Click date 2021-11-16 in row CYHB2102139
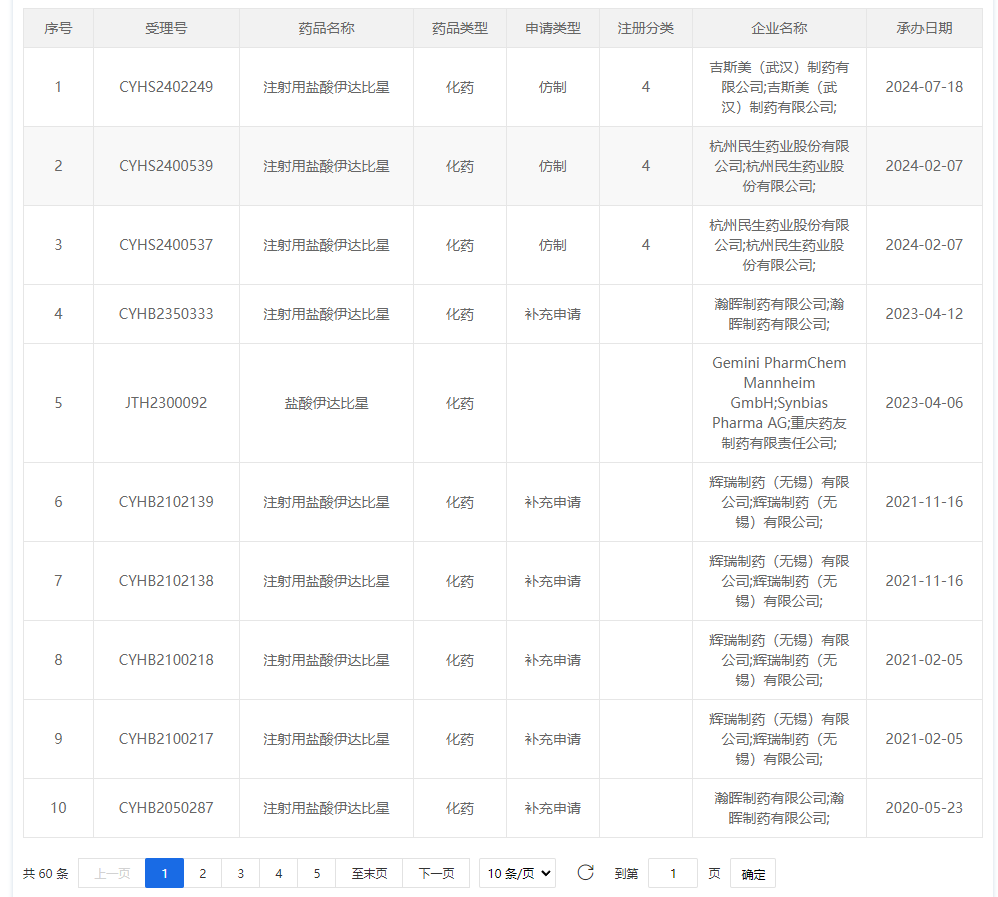This screenshot has width=998, height=897. pos(924,502)
